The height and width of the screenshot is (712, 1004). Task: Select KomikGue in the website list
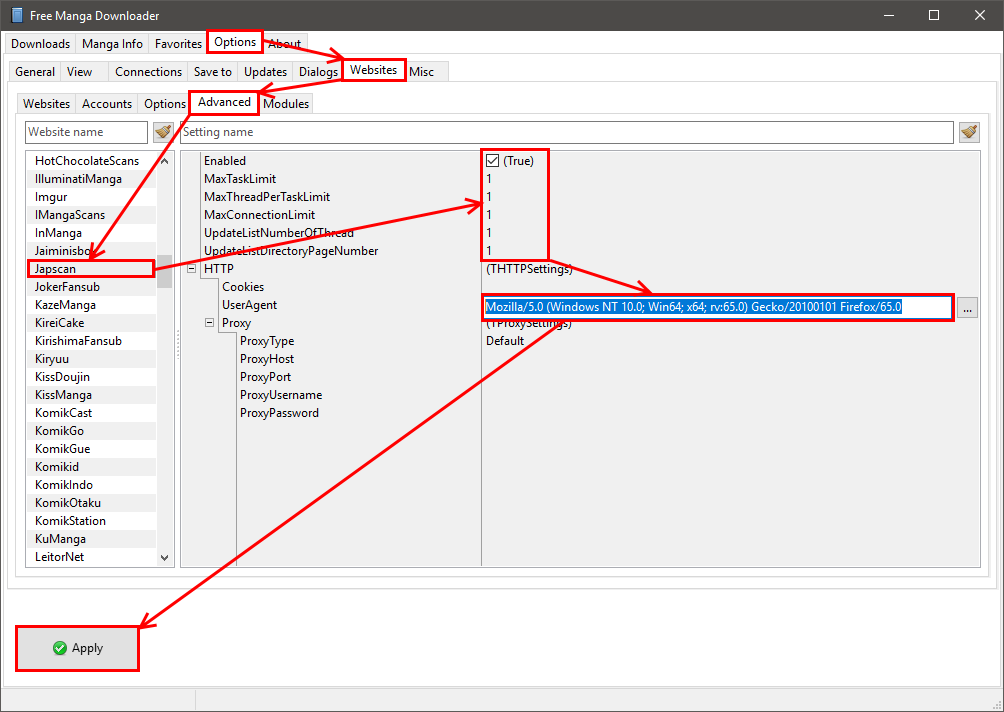[x=90, y=448]
